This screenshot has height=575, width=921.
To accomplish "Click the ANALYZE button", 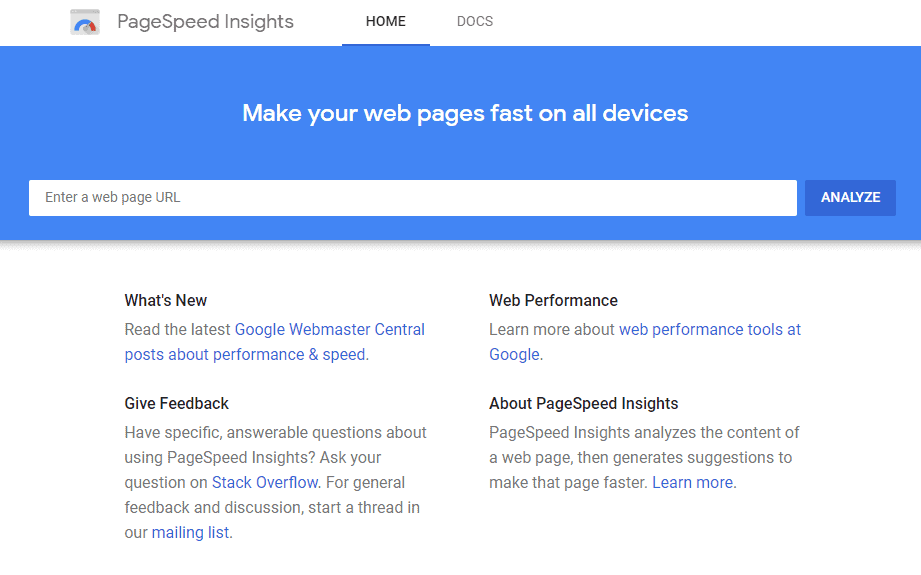I will pos(850,198).
